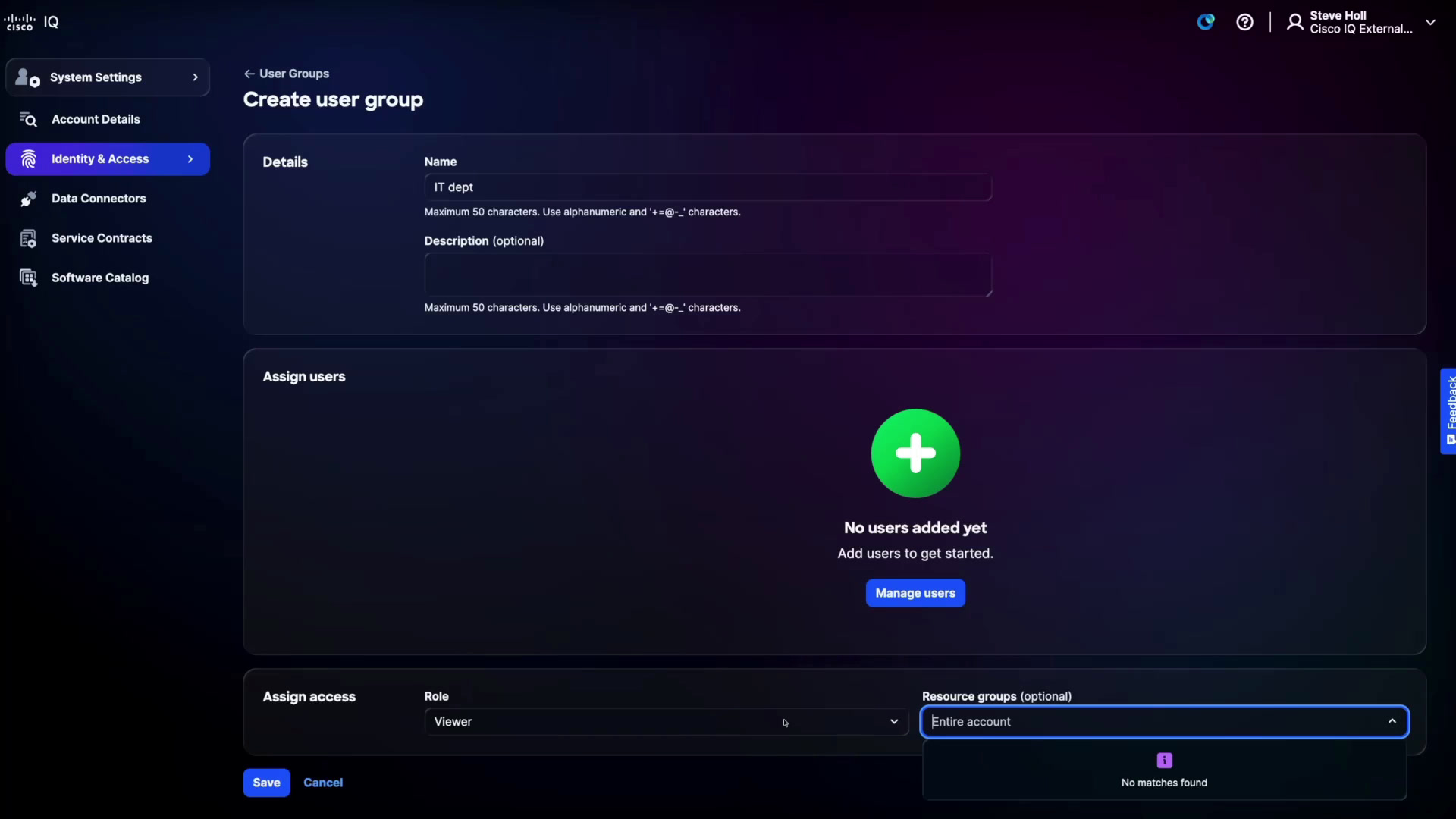Open Account Details menu item
1456x819 pixels.
[108, 119]
